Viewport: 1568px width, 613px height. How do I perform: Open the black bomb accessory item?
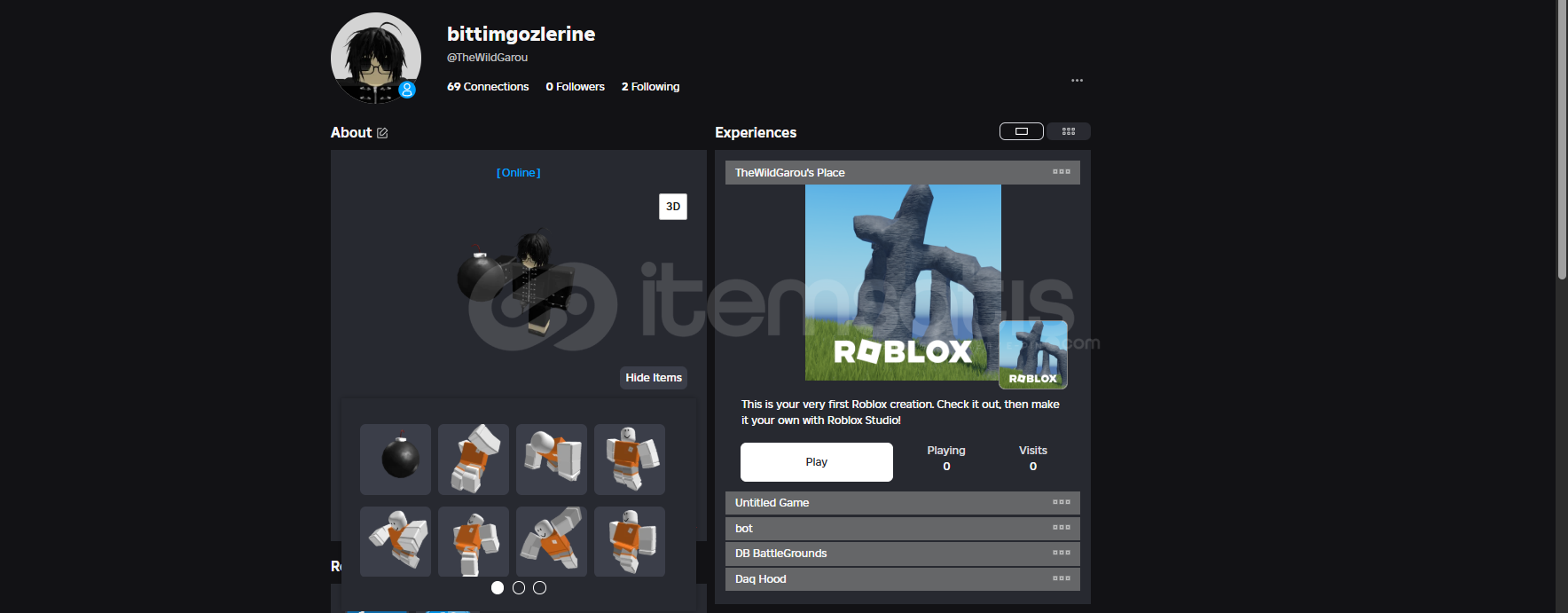pyautogui.click(x=396, y=460)
